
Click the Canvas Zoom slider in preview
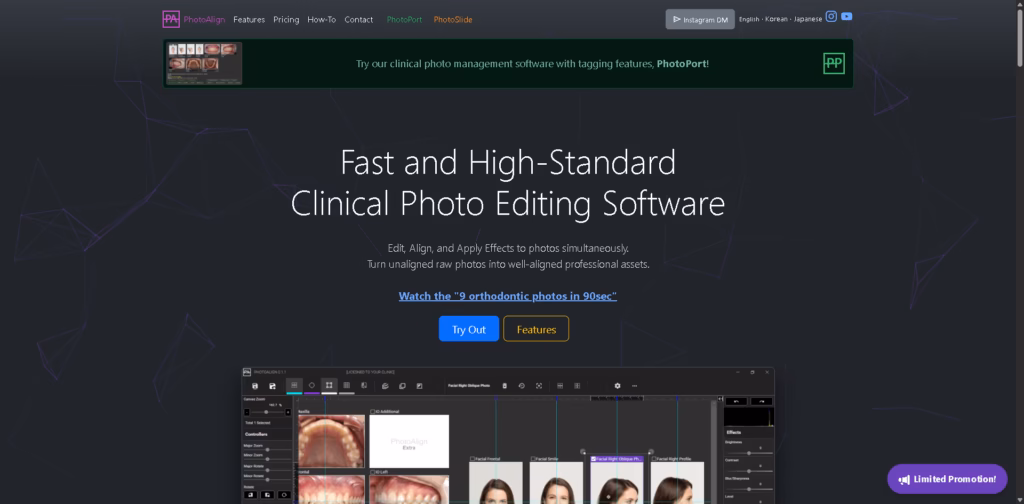267,413
